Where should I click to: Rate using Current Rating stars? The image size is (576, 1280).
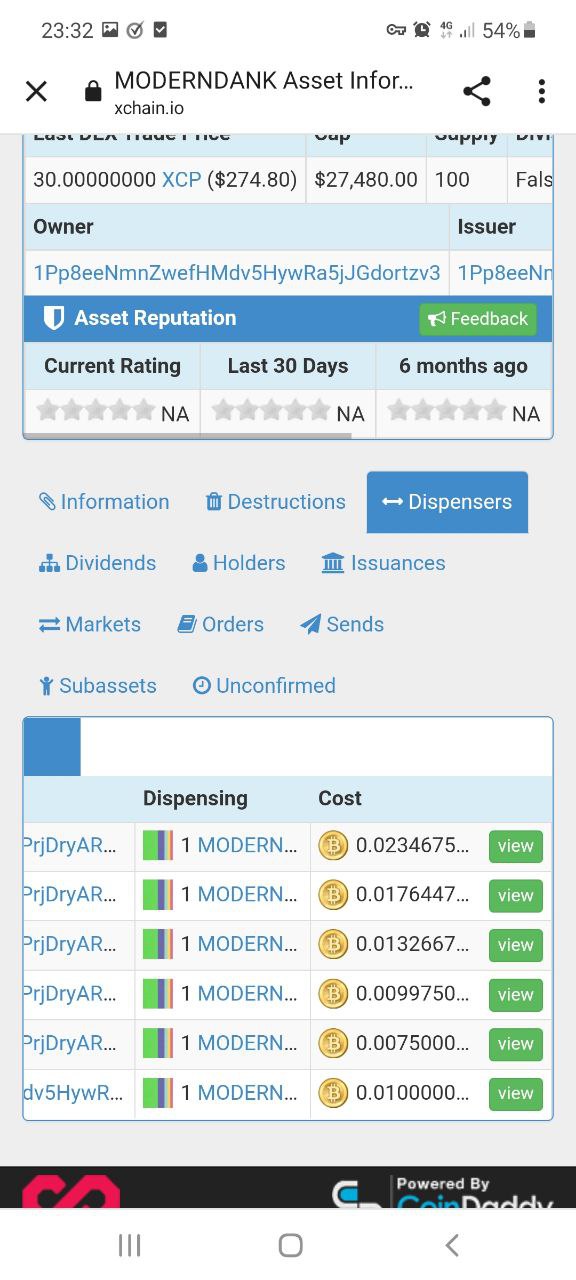coord(96,411)
